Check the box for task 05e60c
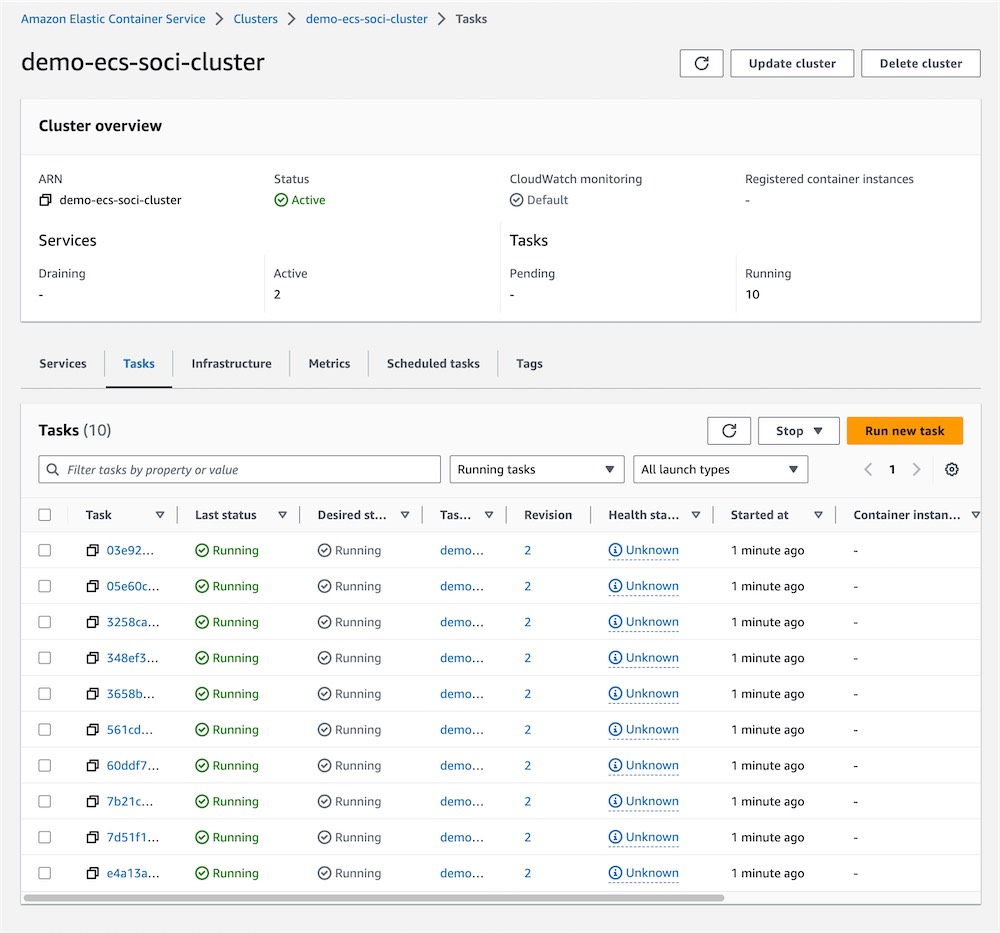1000x933 pixels. coord(45,585)
